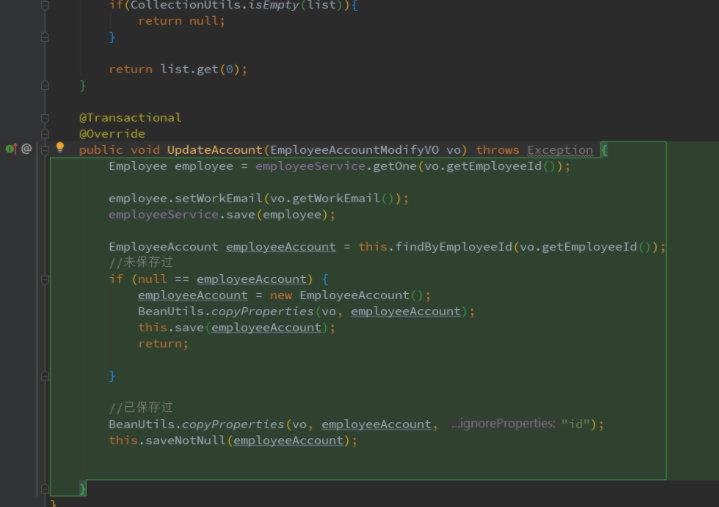
Task: Click 'this.save' call inside the if block
Action: pyautogui.click(x=171, y=327)
